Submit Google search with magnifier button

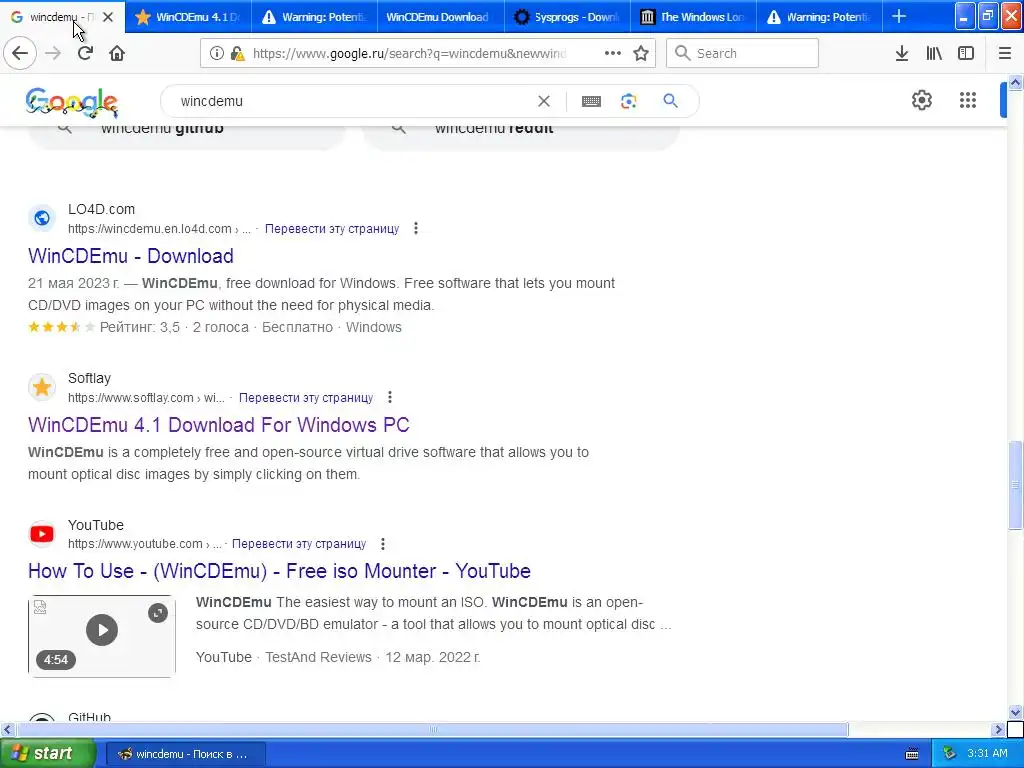[670, 101]
